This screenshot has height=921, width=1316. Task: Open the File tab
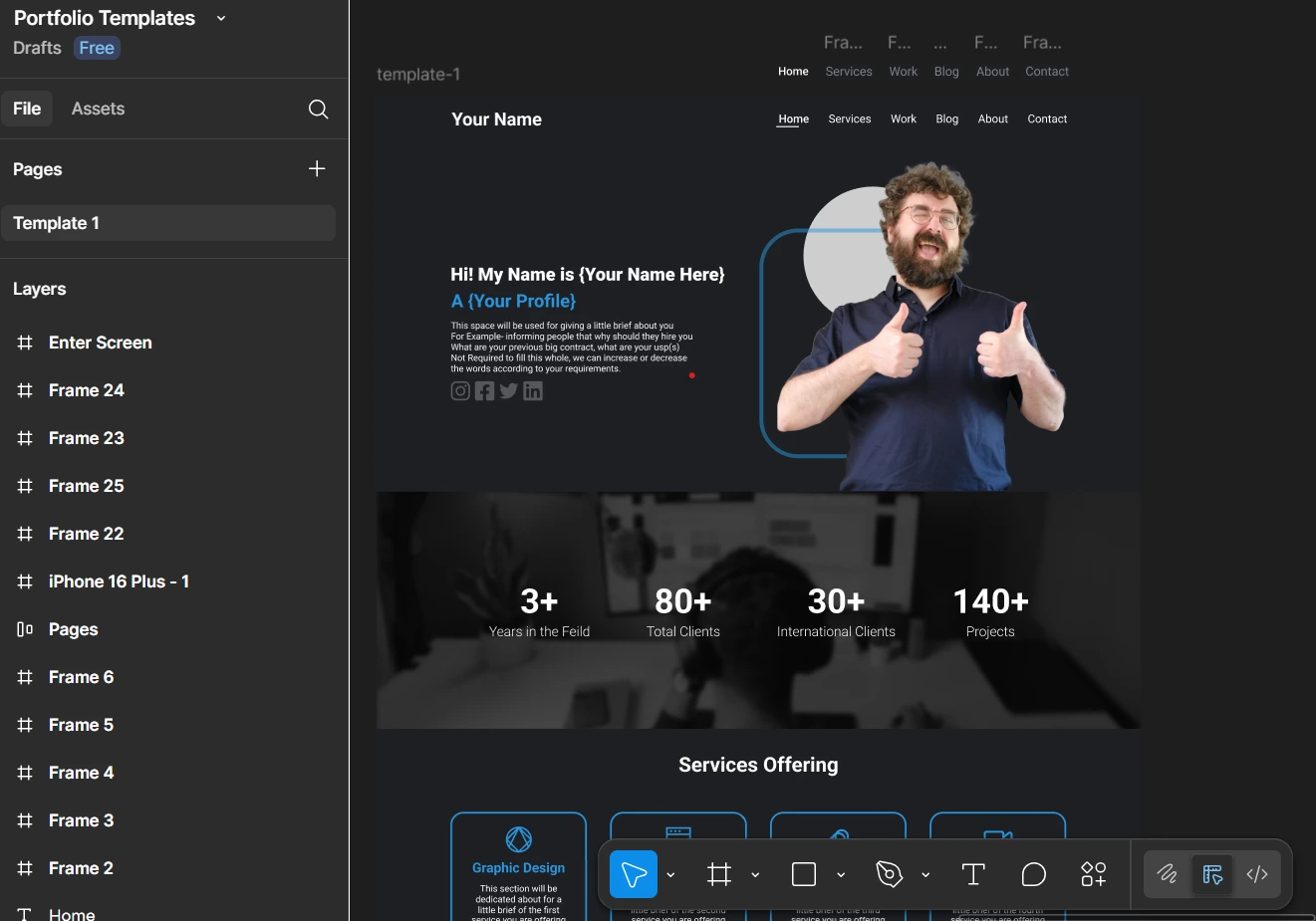pyautogui.click(x=27, y=109)
